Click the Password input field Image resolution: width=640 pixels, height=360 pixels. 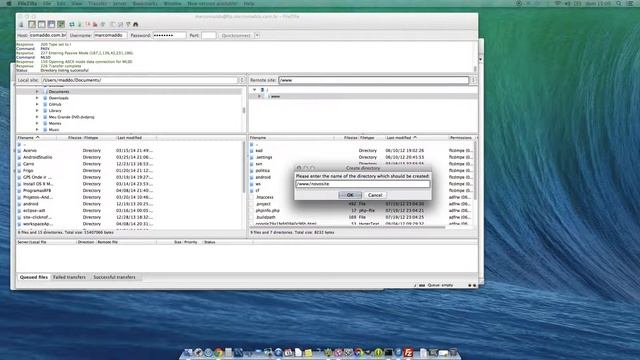click(169, 36)
